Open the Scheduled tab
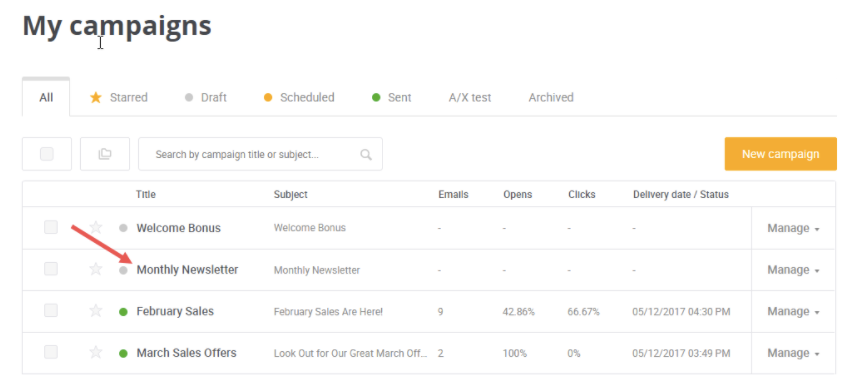This screenshot has width=857, height=386. (x=298, y=97)
